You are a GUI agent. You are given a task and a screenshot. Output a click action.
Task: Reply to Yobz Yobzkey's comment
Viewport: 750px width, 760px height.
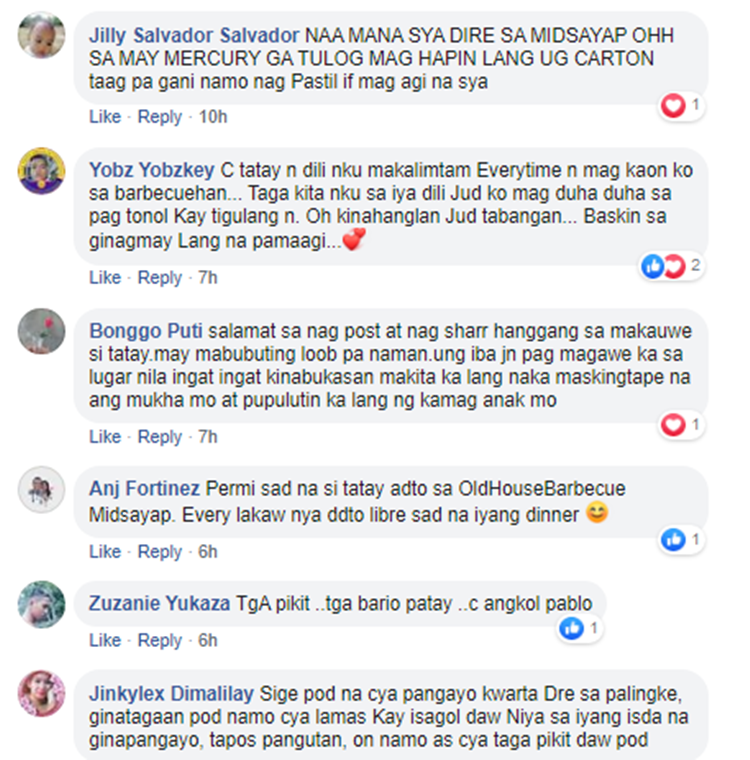click(x=160, y=278)
